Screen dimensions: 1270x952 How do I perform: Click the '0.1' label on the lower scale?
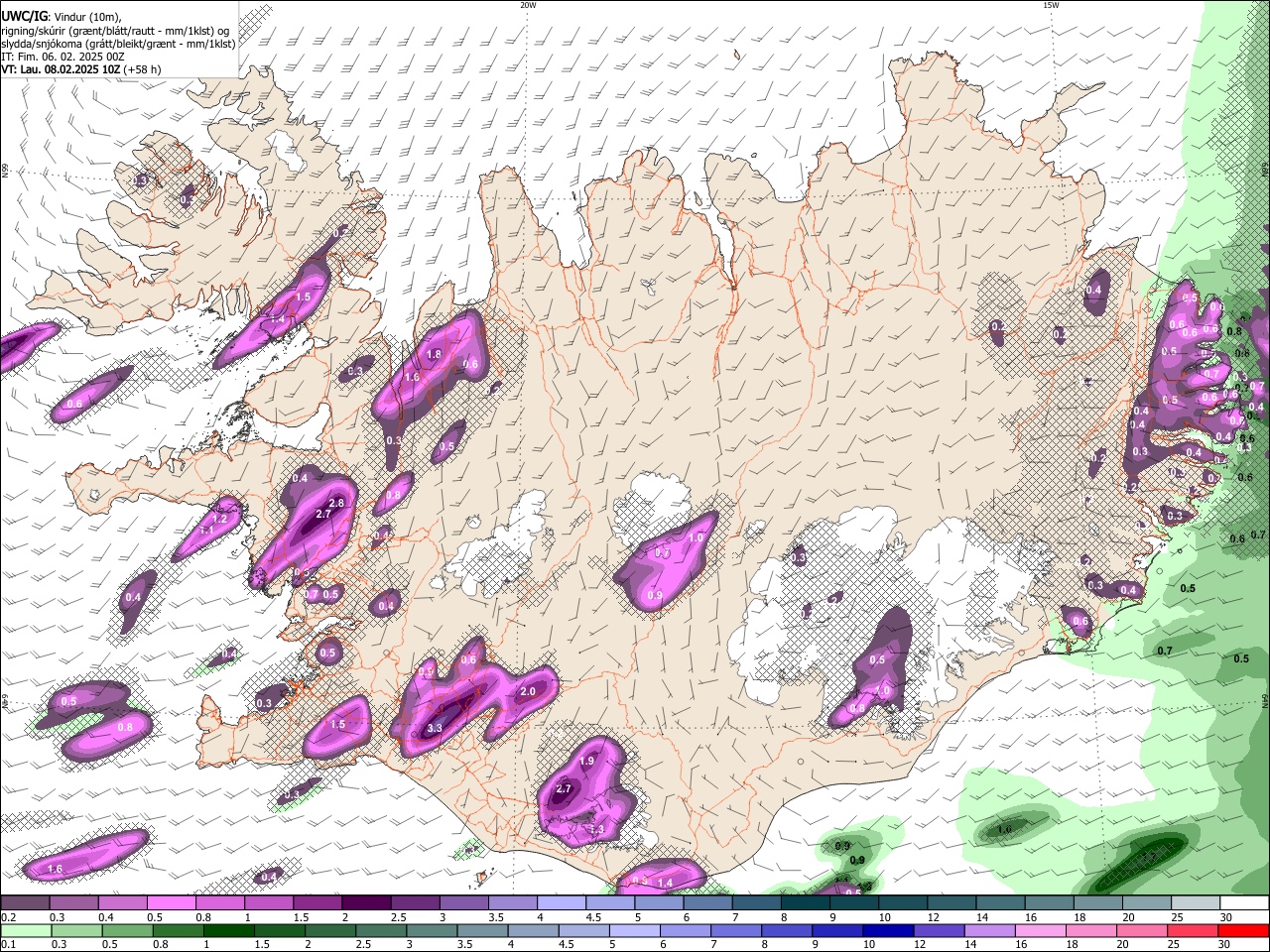click(x=8, y=945)
